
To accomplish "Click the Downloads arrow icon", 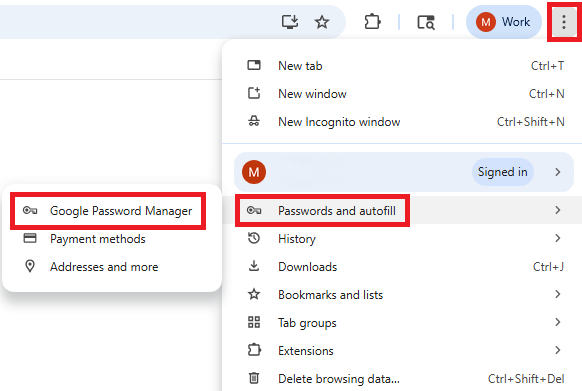I will click(x=254, y=266).
